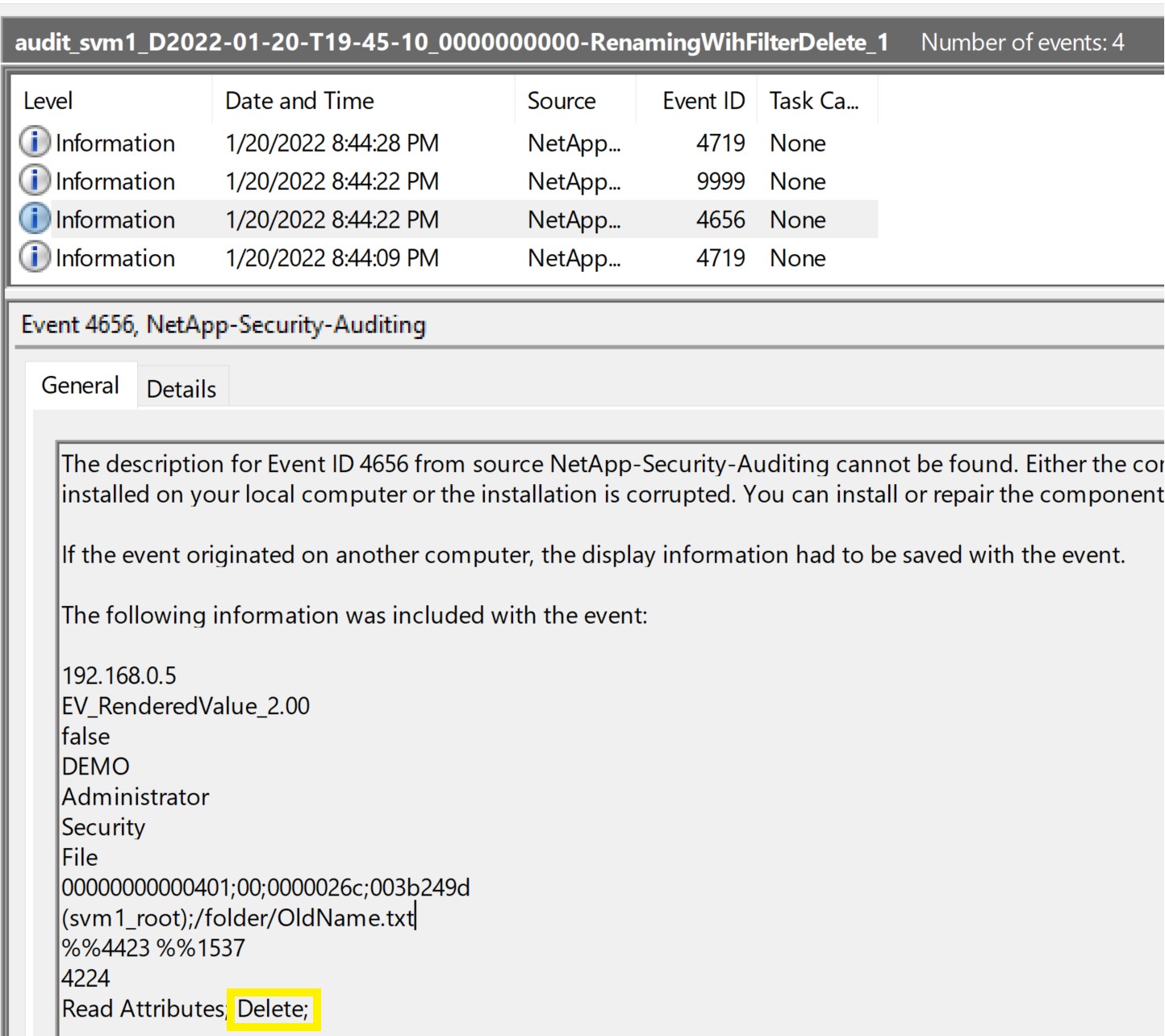Click the Source column header
This screenshot has height=1036, width=1165.
coord(562,101)
